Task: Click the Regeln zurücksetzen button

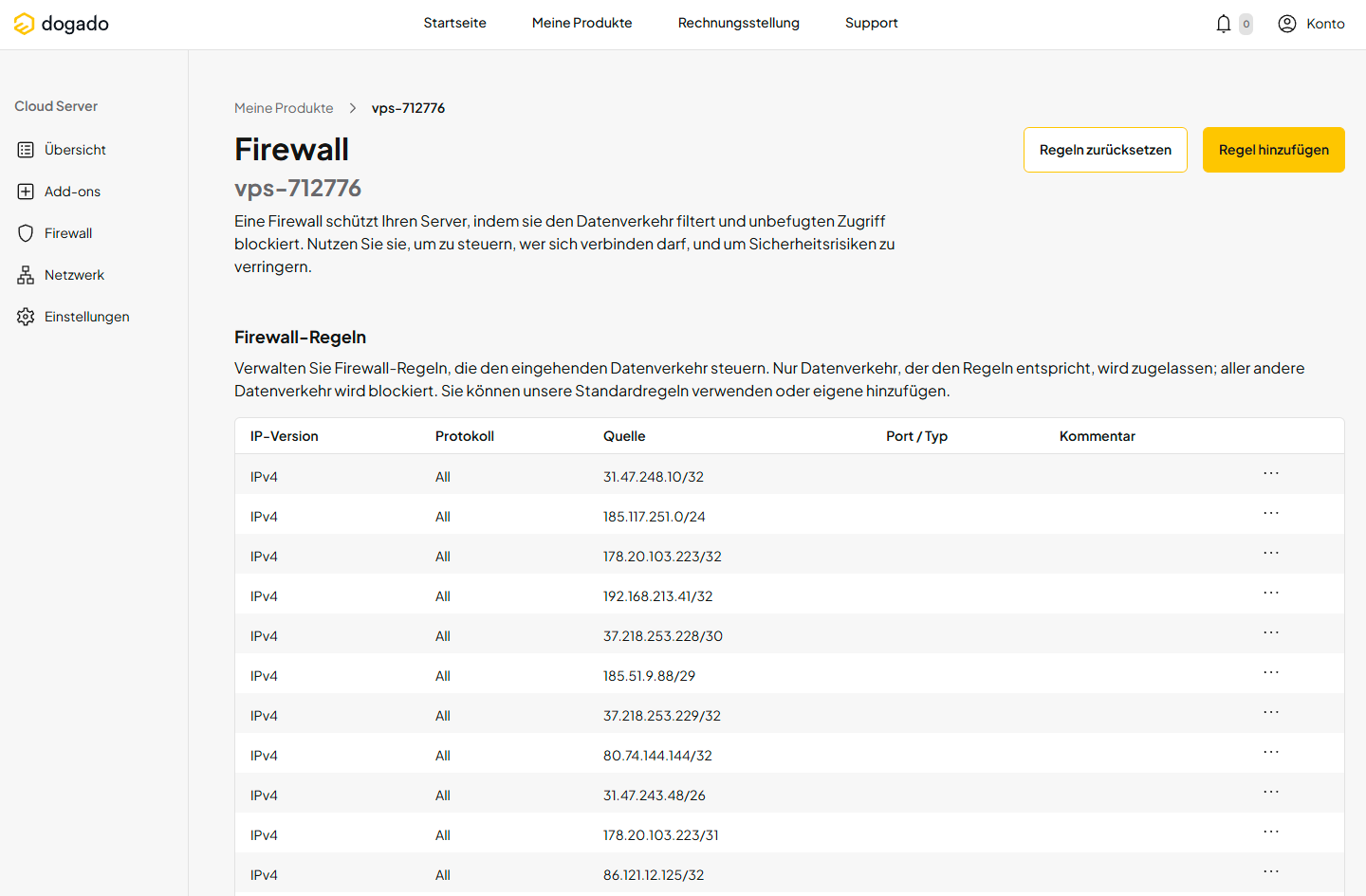Action: (x=1104, y=149)
